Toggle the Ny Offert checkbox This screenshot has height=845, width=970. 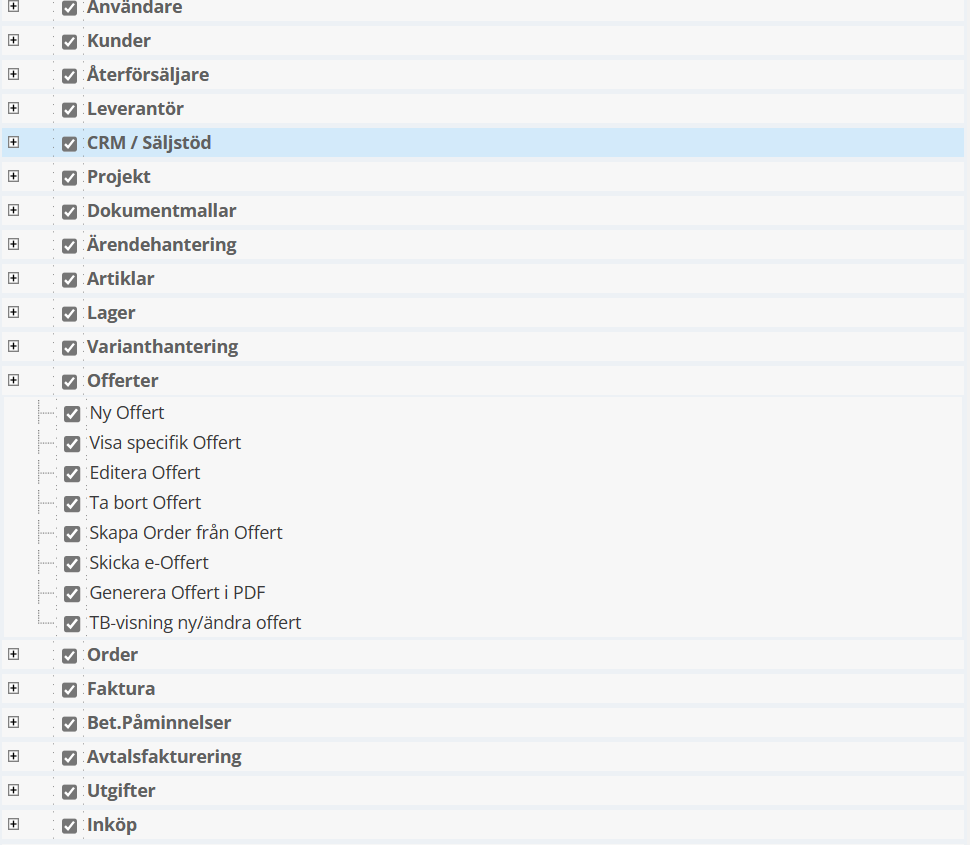(72, 413)
